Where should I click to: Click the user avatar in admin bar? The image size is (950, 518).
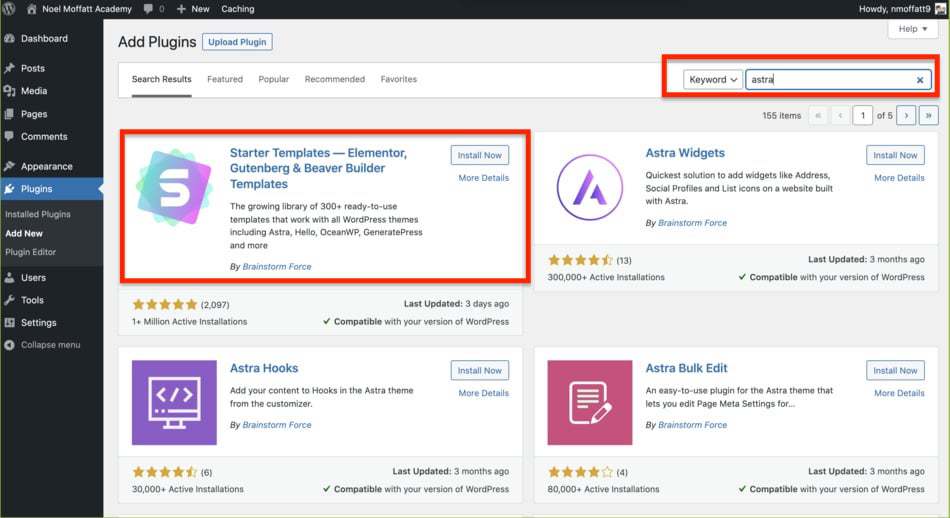click(940, 9)
